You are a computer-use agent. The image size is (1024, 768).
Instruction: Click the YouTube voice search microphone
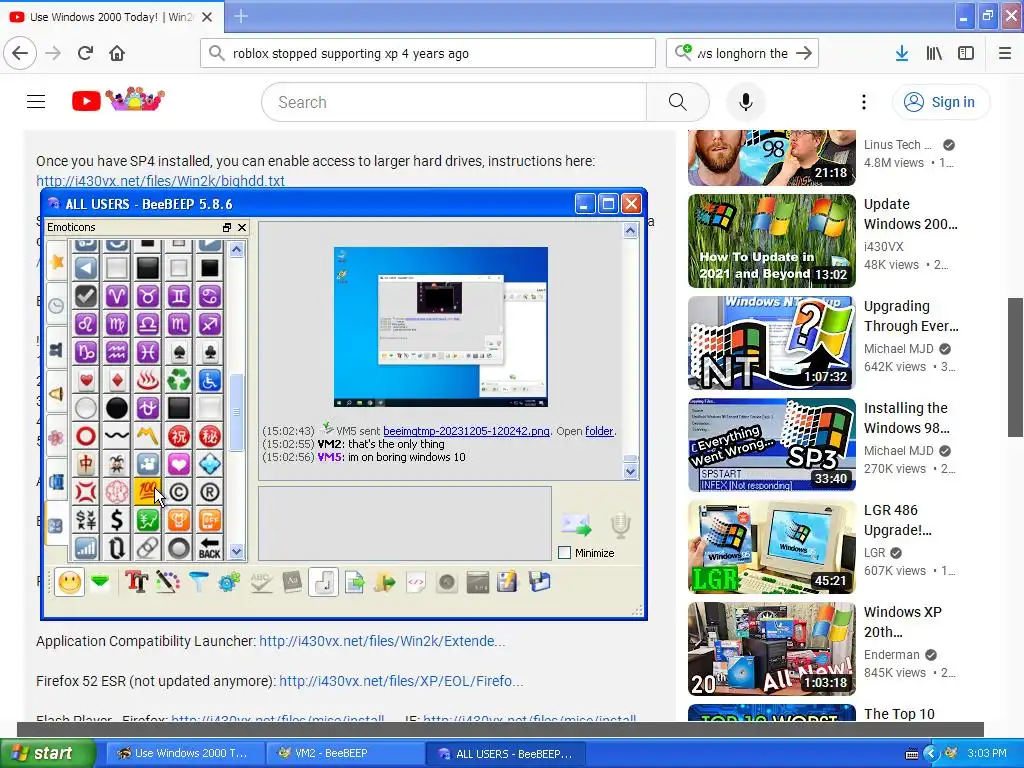[x=746, y=102]
